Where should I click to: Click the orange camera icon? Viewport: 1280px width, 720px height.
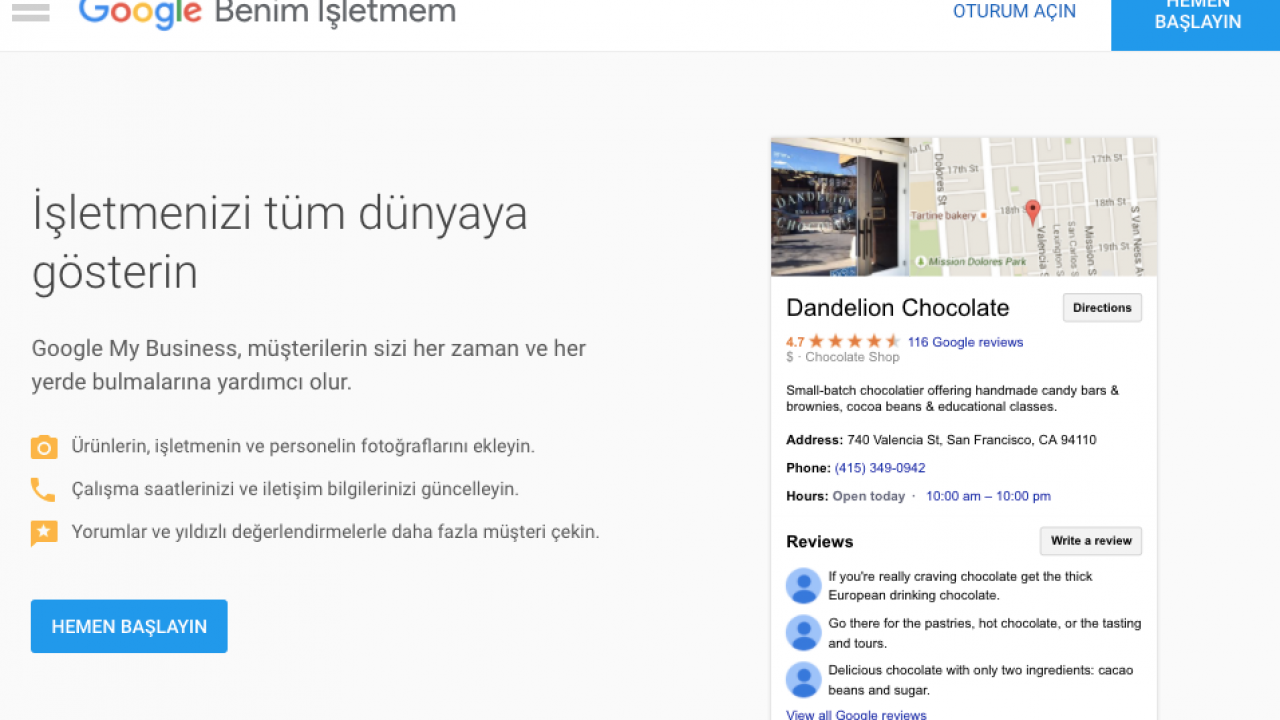click(x=44, y=447)
